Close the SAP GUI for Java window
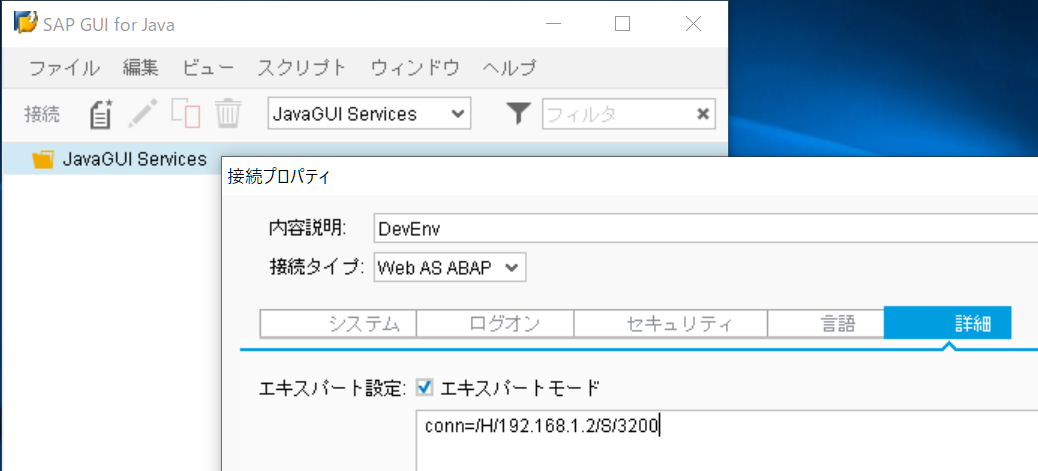Image resolution: width=1038 pixels, height=471 pixels. (x=693, y=25)
